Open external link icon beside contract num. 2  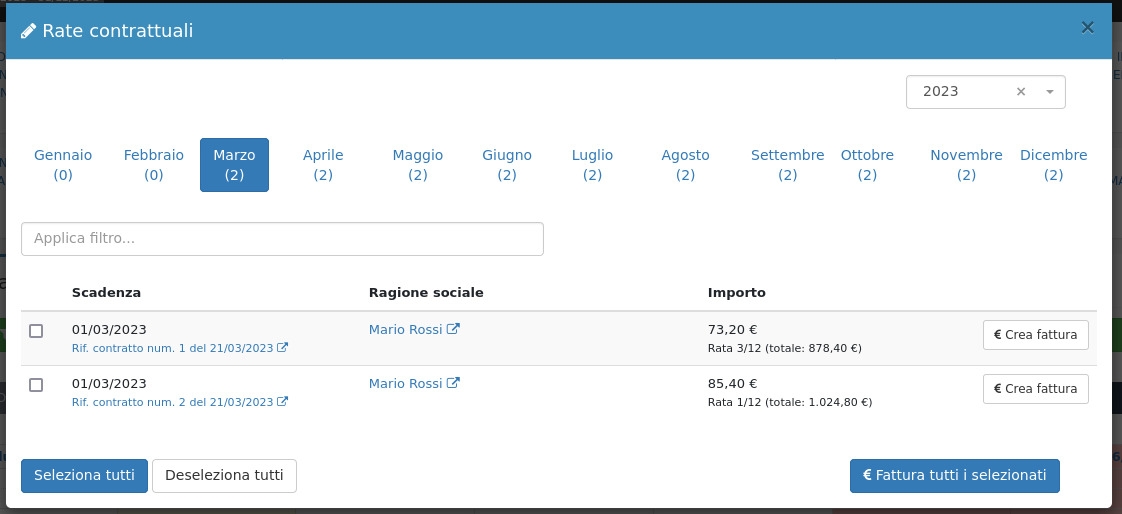[282, 402]
